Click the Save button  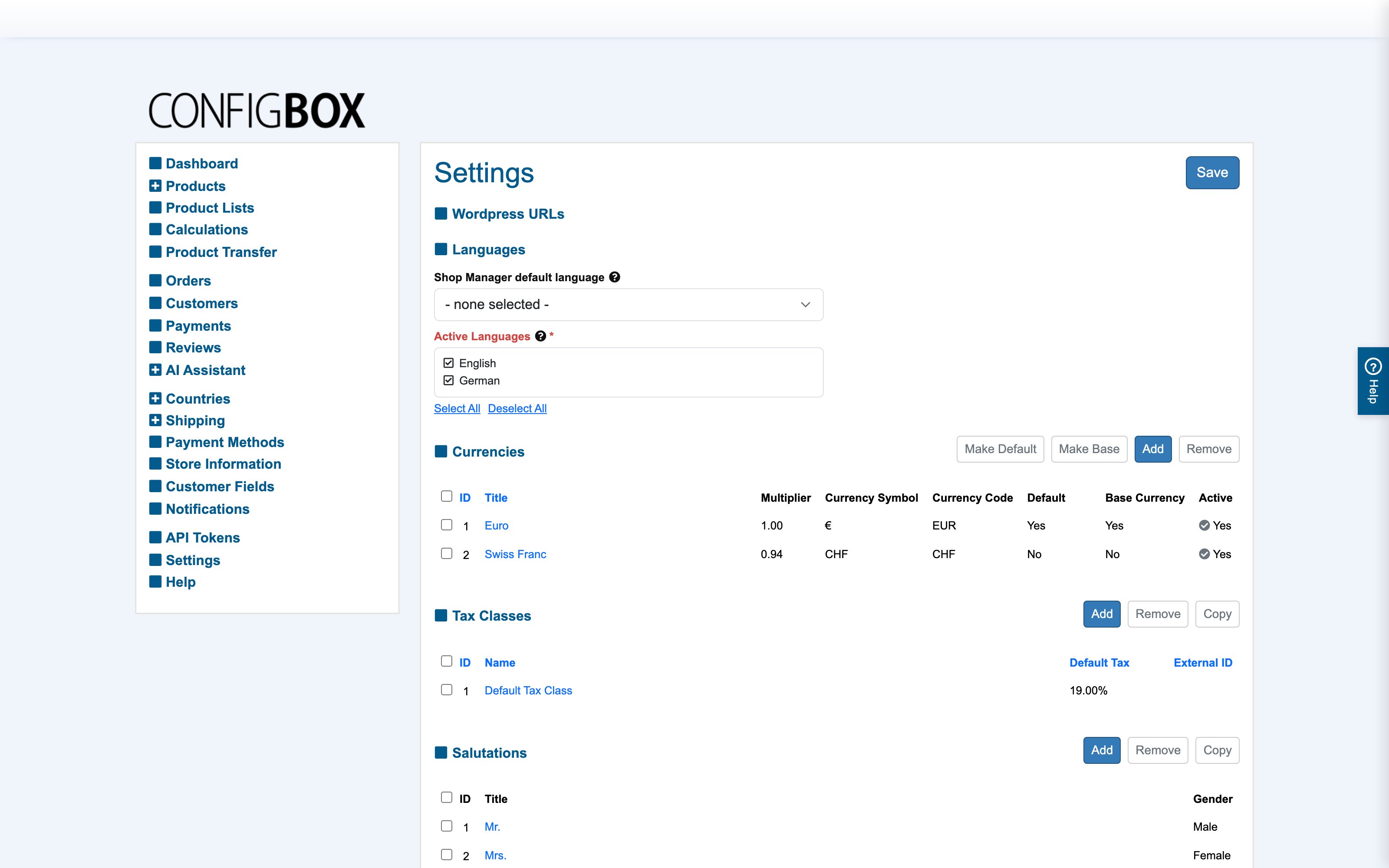[x=1212, y=172]
